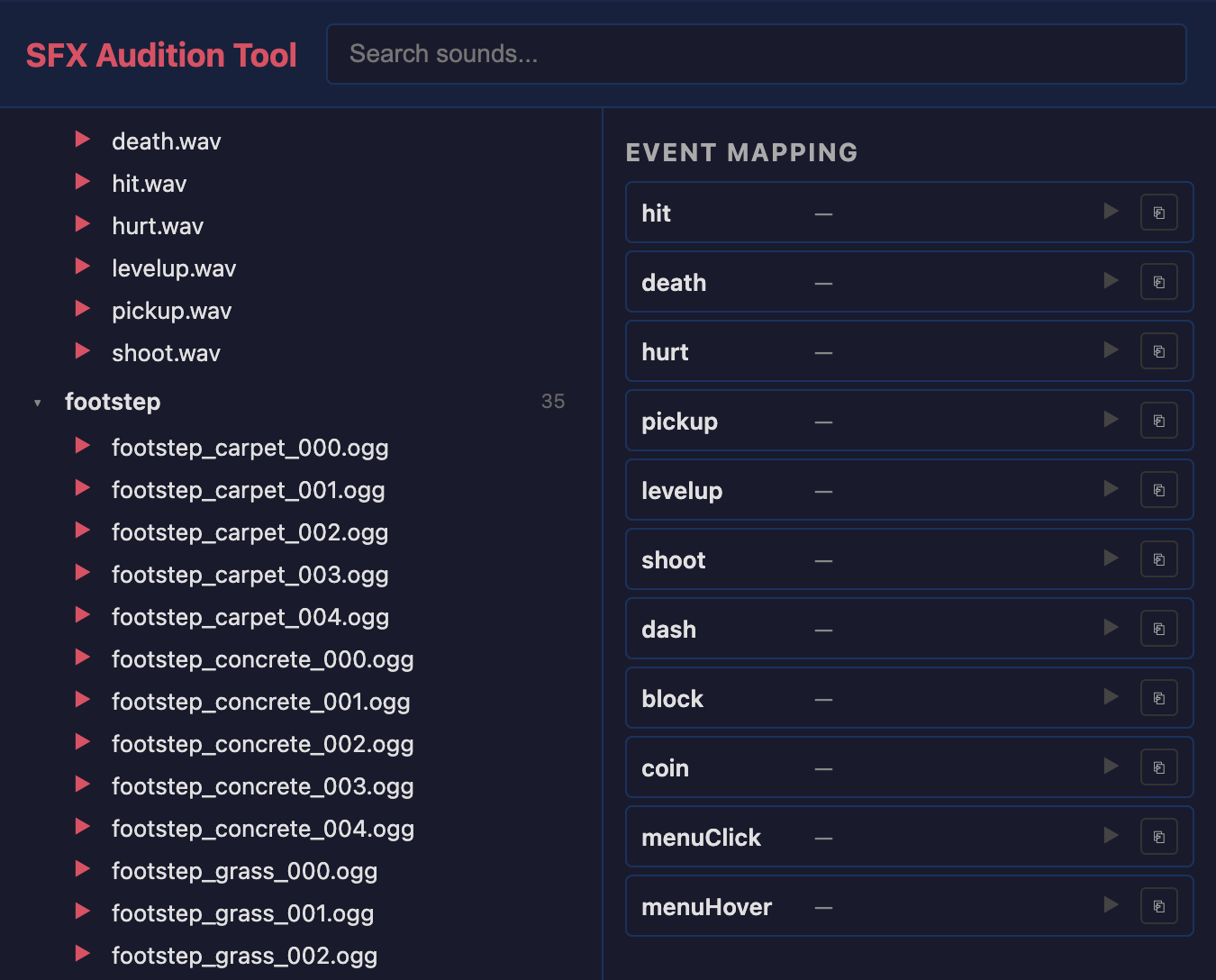Play the mapped shoot event sound
The image size is (1216, 980).
coord(1112,559)
